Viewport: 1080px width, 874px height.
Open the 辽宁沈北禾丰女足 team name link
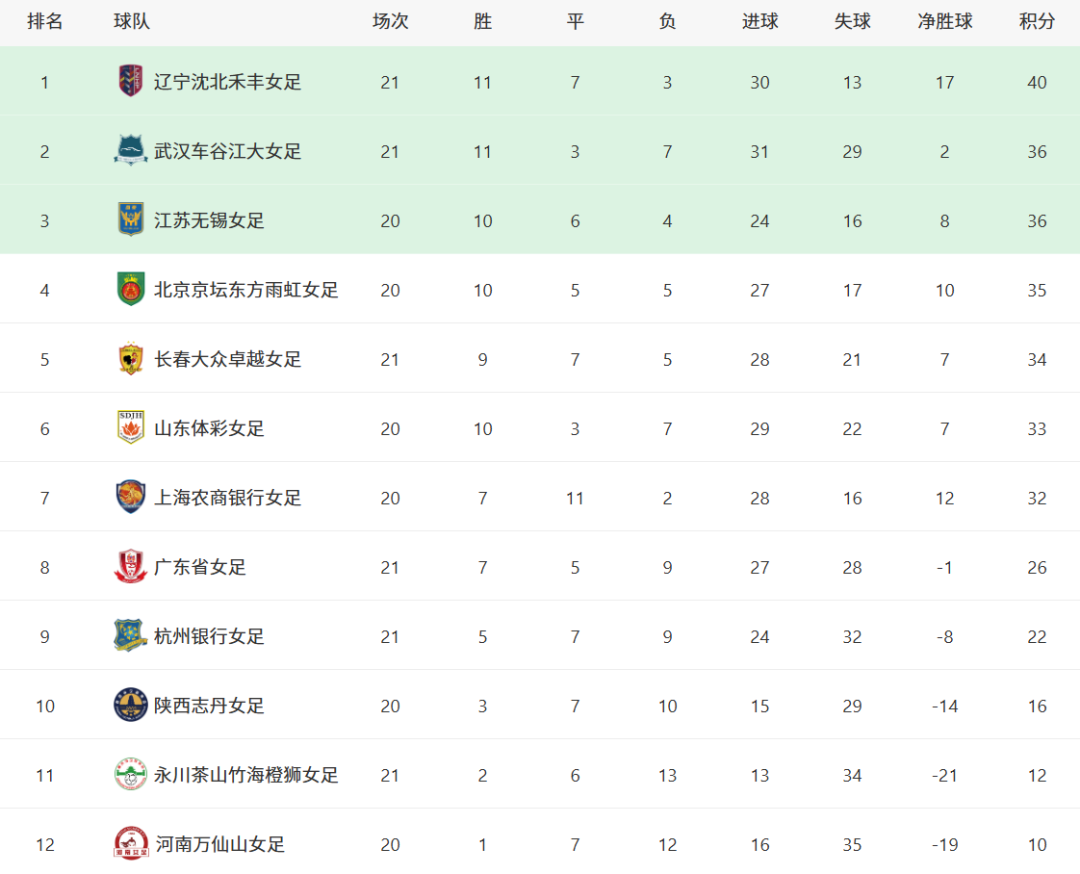point(227,82)
